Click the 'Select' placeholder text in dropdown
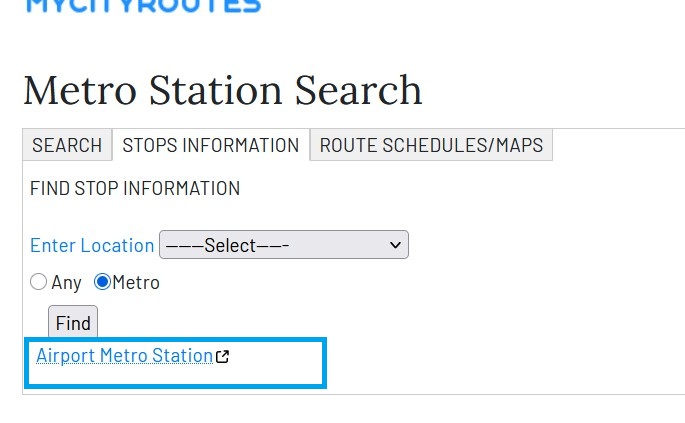This screenshot has width=685, height=423. 227,245
